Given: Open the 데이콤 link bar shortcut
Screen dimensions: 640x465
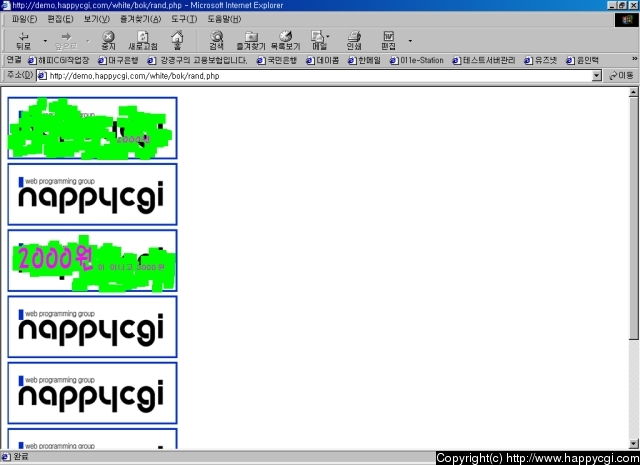Looking at the screenshot, I should [x=322, y=60].
